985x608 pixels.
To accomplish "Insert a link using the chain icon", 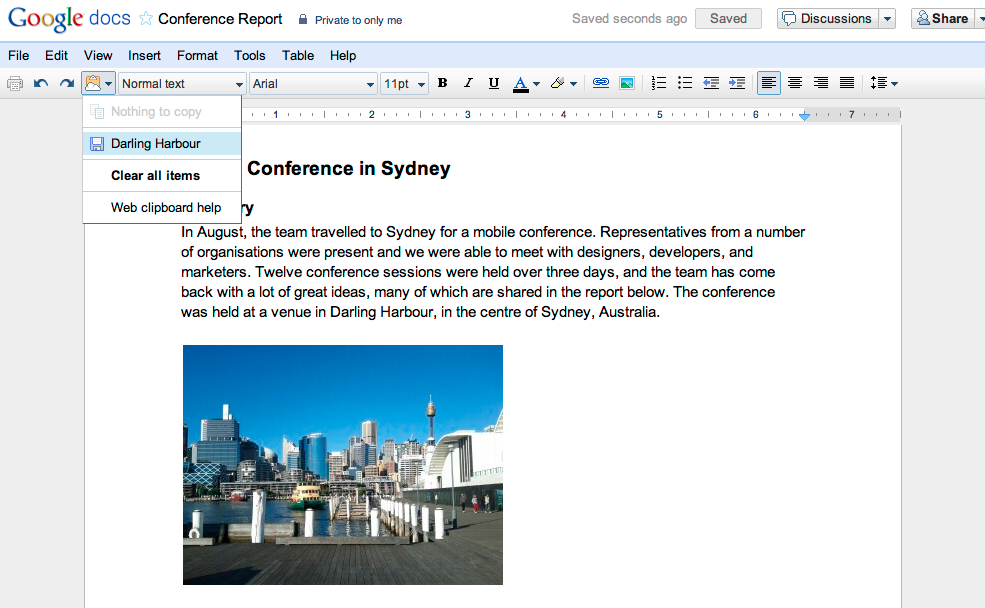I will [x=601, y=84].
